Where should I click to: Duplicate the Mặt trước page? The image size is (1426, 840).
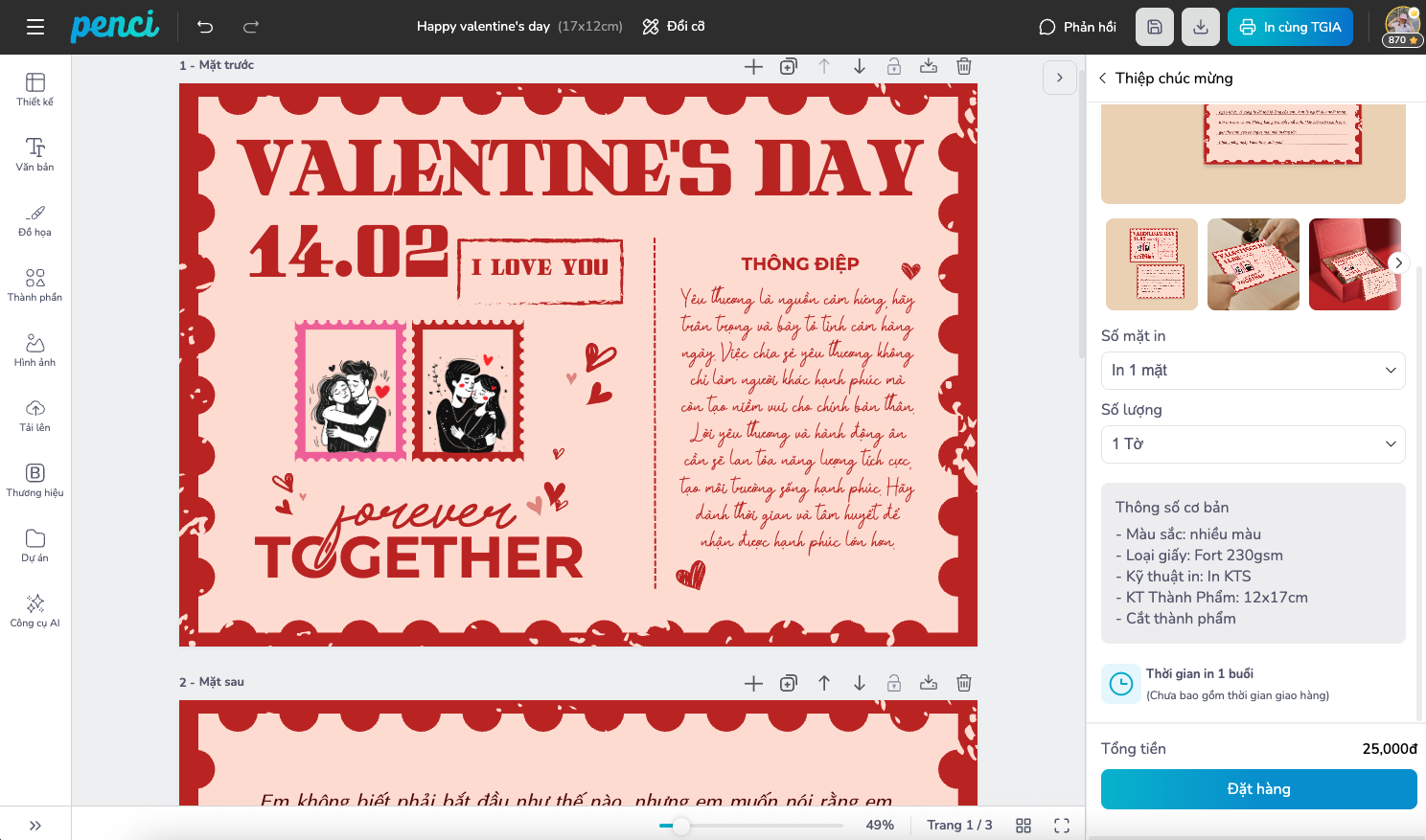pos(789,66)
